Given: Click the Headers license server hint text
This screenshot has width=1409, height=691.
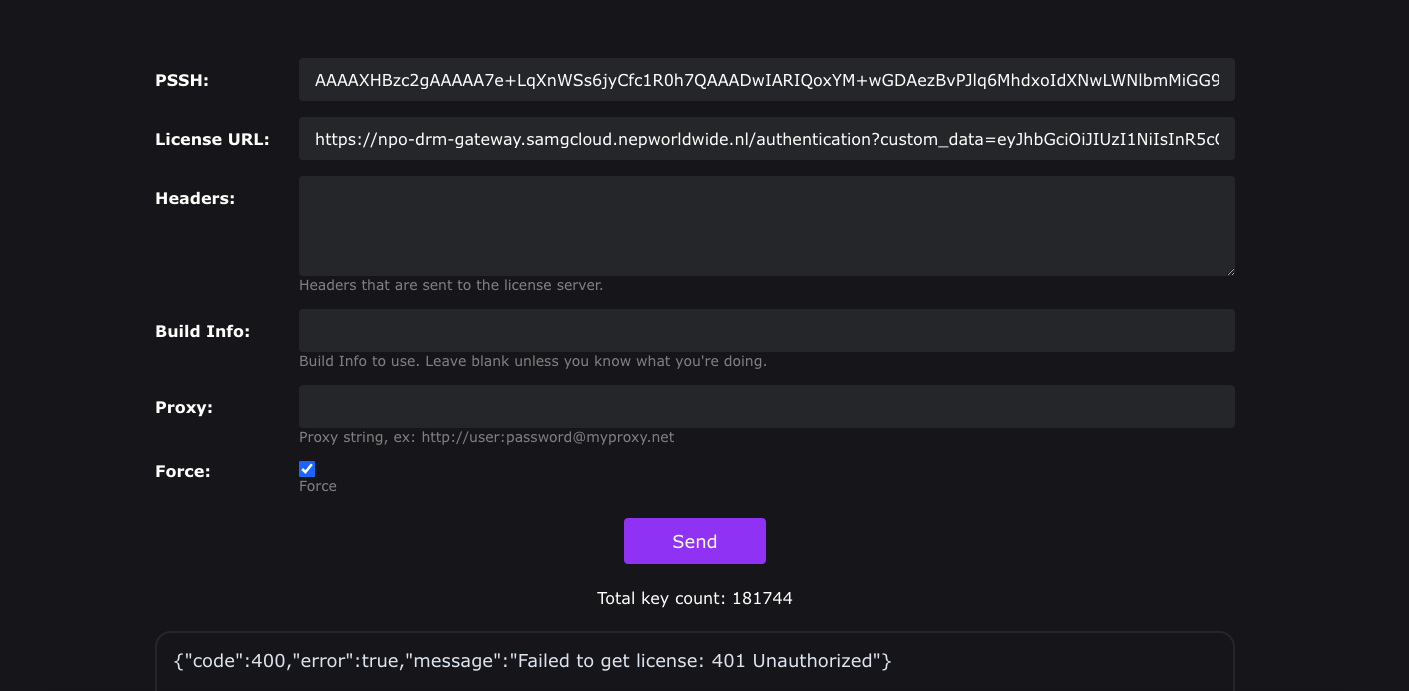Looking at the screenshot, I should 451,285.
